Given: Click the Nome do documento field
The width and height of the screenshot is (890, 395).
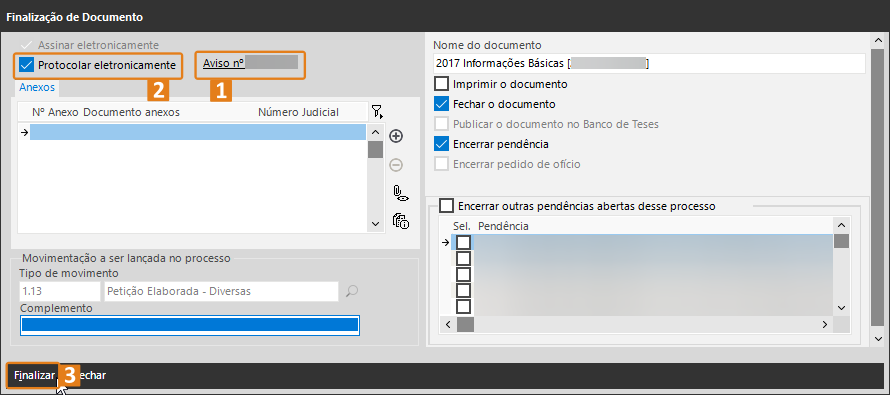Looking at the screenshot, I should (649, 63).
